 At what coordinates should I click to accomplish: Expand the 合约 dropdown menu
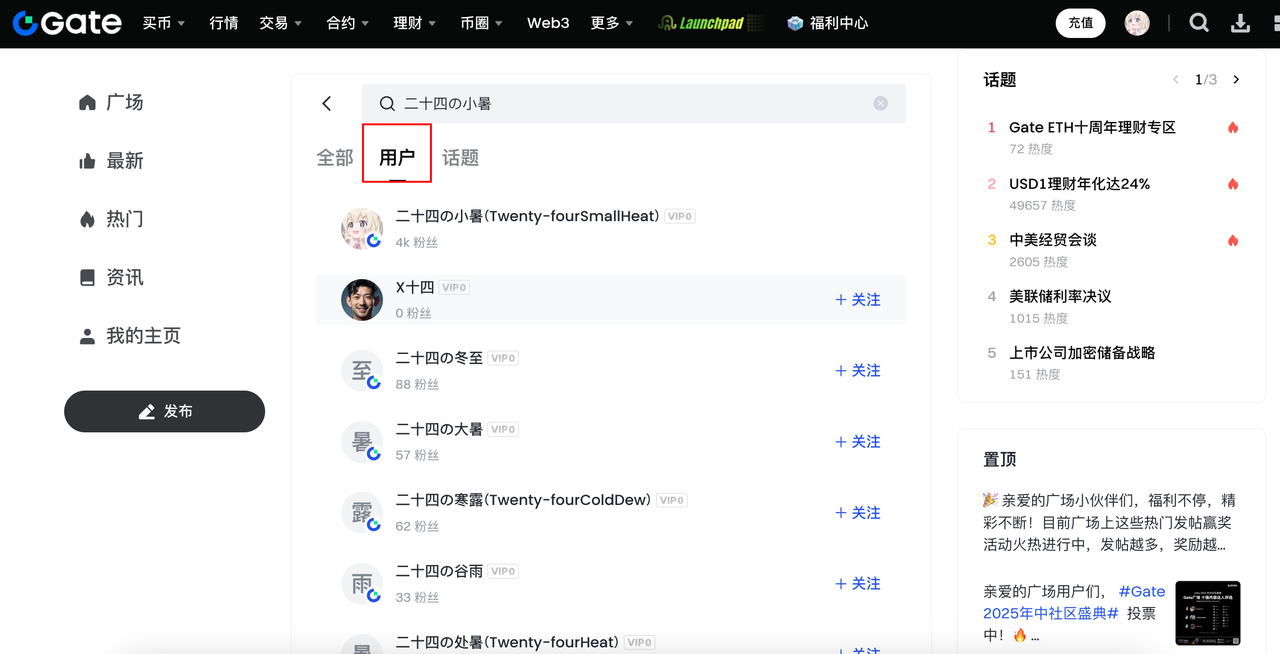(347, 22)
